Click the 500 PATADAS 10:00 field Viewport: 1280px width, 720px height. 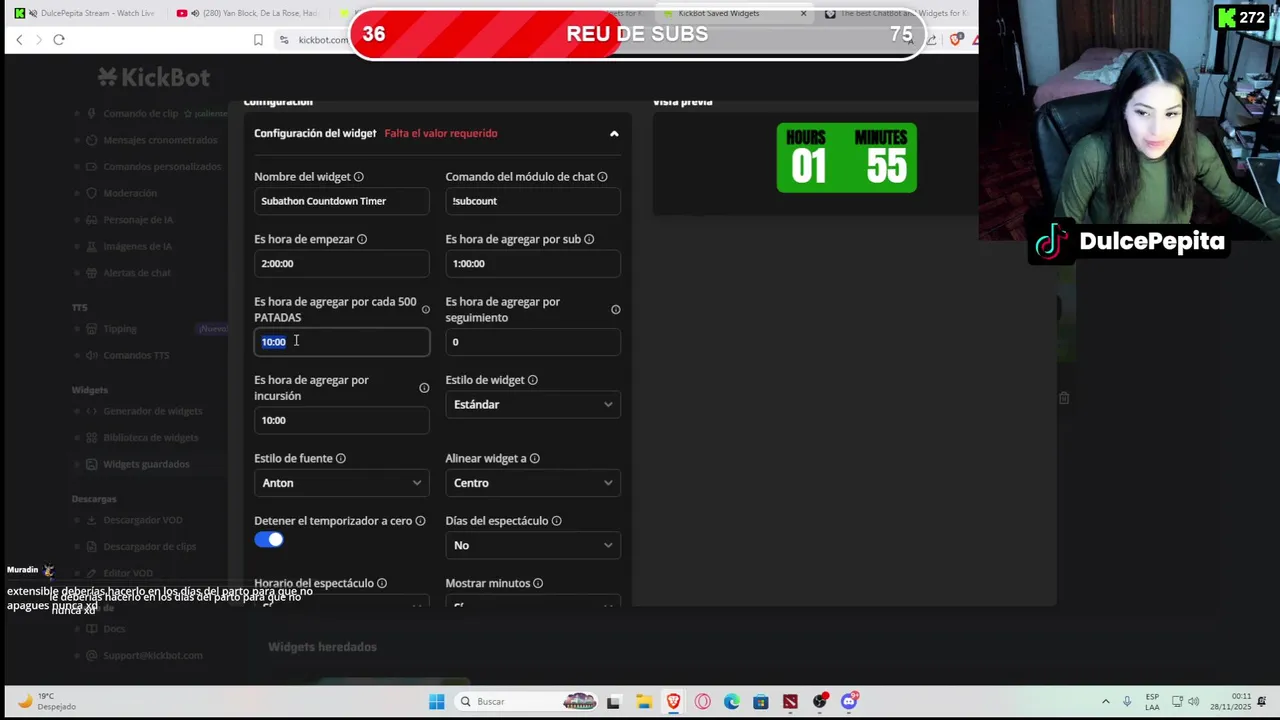(342, 342)
